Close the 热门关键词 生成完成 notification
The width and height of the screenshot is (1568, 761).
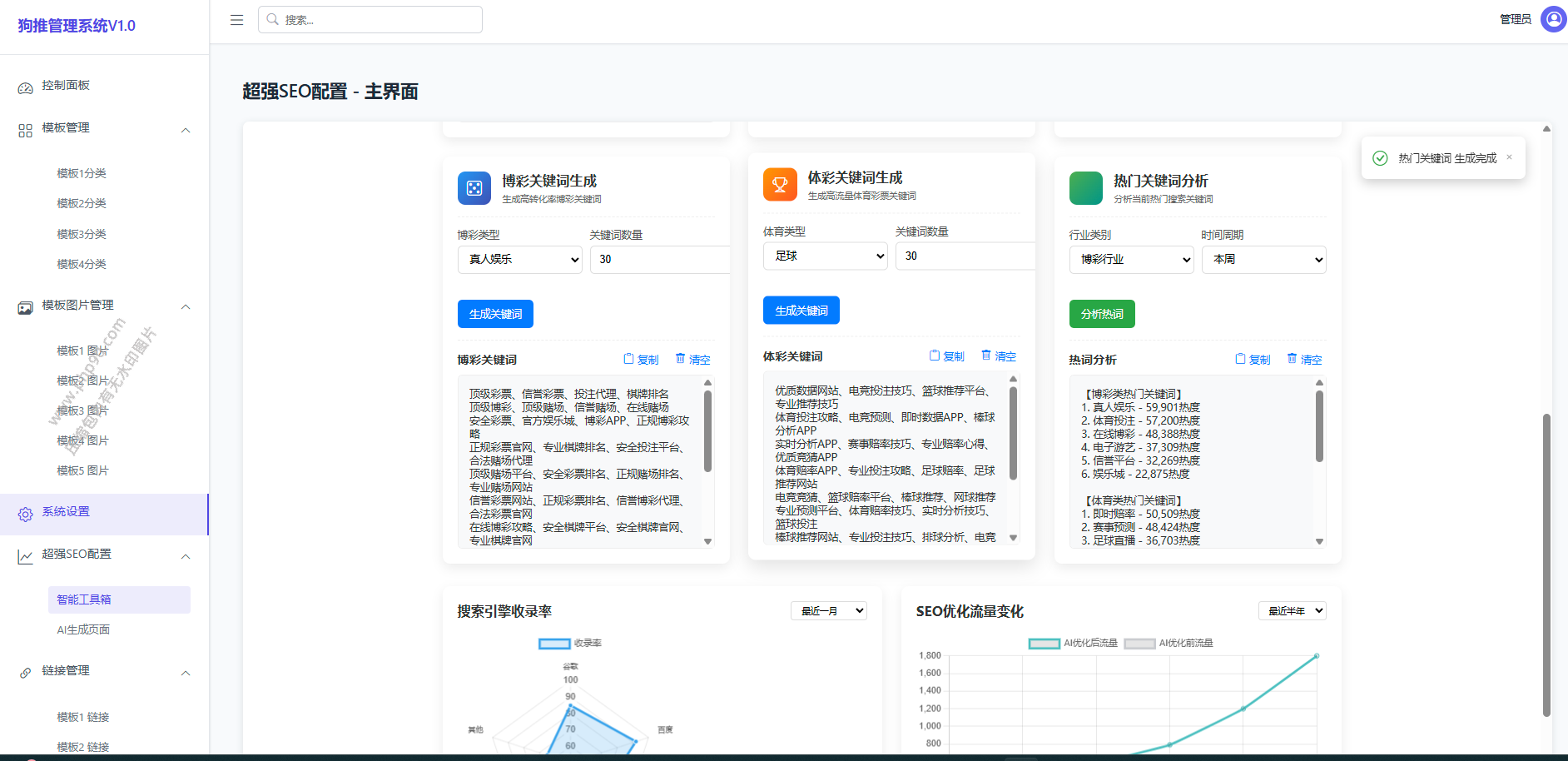click(x=1509, y=157)
